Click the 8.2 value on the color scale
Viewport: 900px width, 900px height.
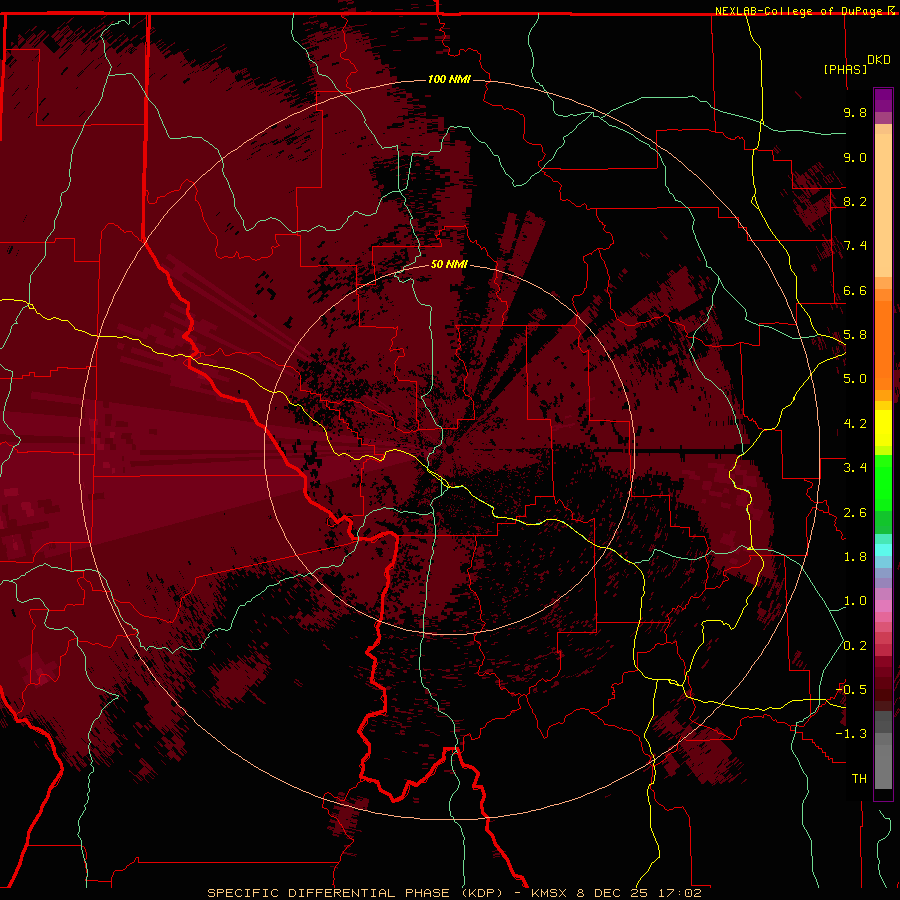coord(855,201)
